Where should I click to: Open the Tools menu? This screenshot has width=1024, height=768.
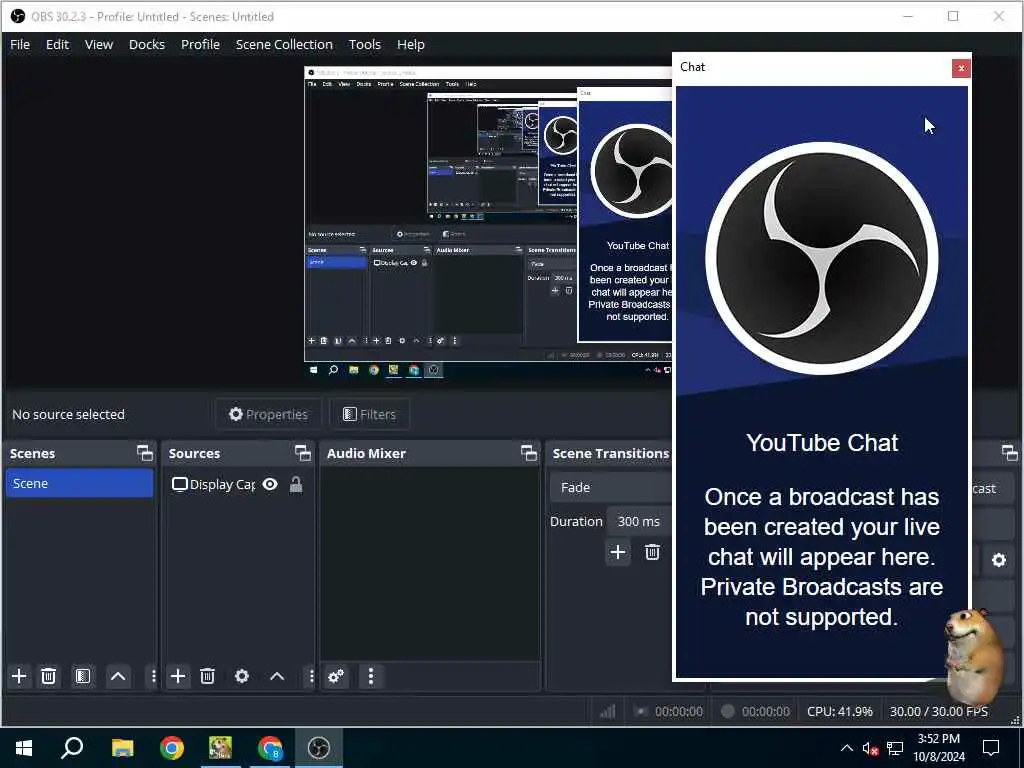click(364, 44)
